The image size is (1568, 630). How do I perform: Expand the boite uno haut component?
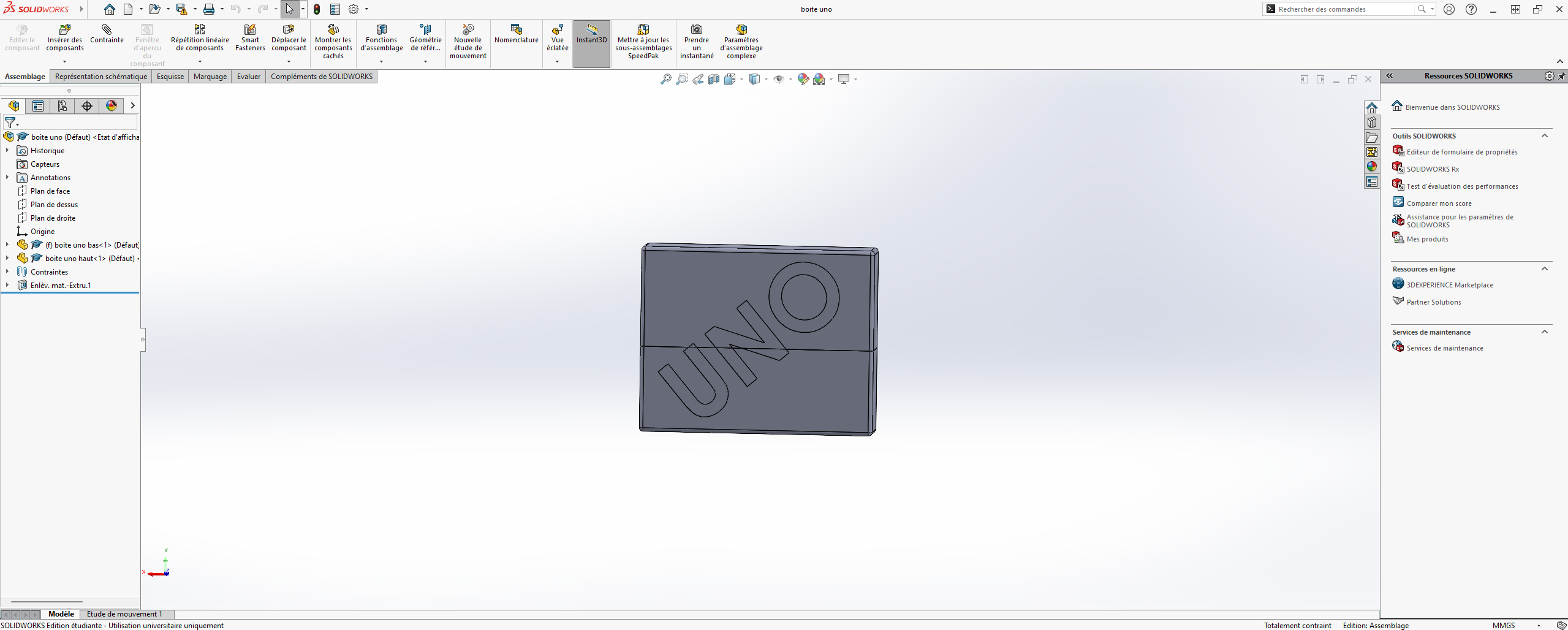pos(7,258)
